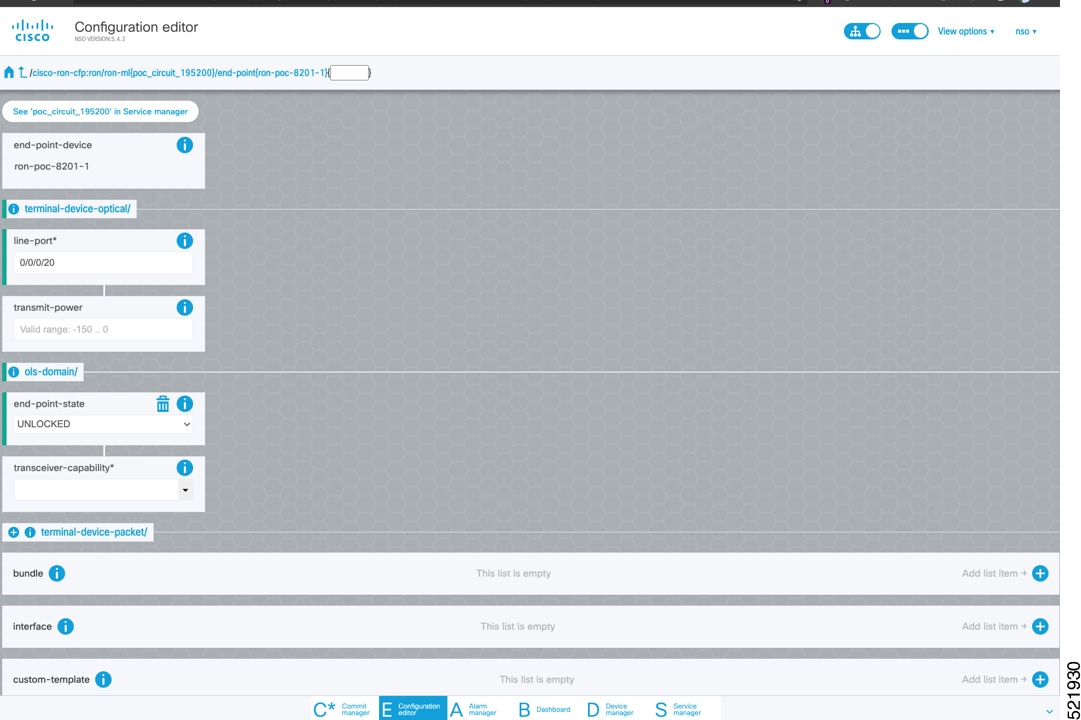Click the Cisco logo
The height and width of the screenshot is (720, 1081).
(x=32, y=31)
